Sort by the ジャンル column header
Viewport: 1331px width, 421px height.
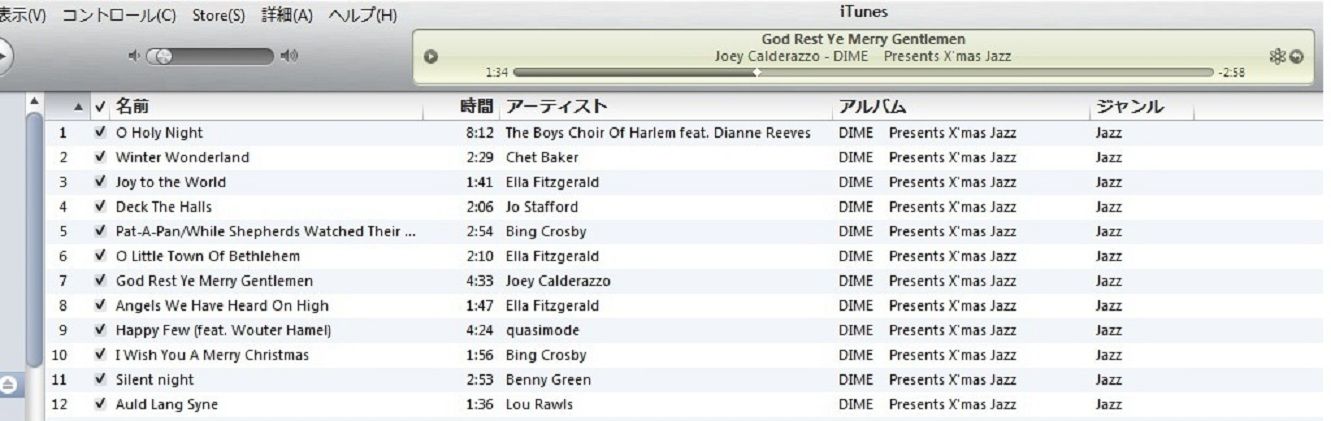(x=1131, y=107)
